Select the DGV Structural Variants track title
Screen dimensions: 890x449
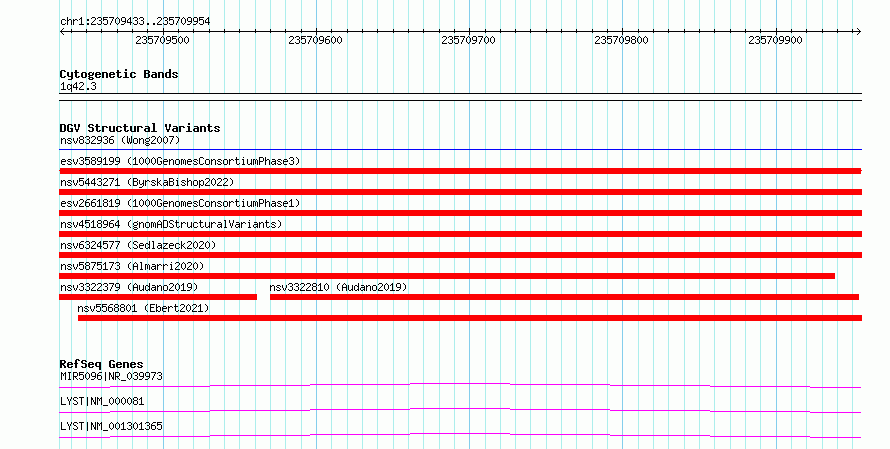tap(140, 128)
